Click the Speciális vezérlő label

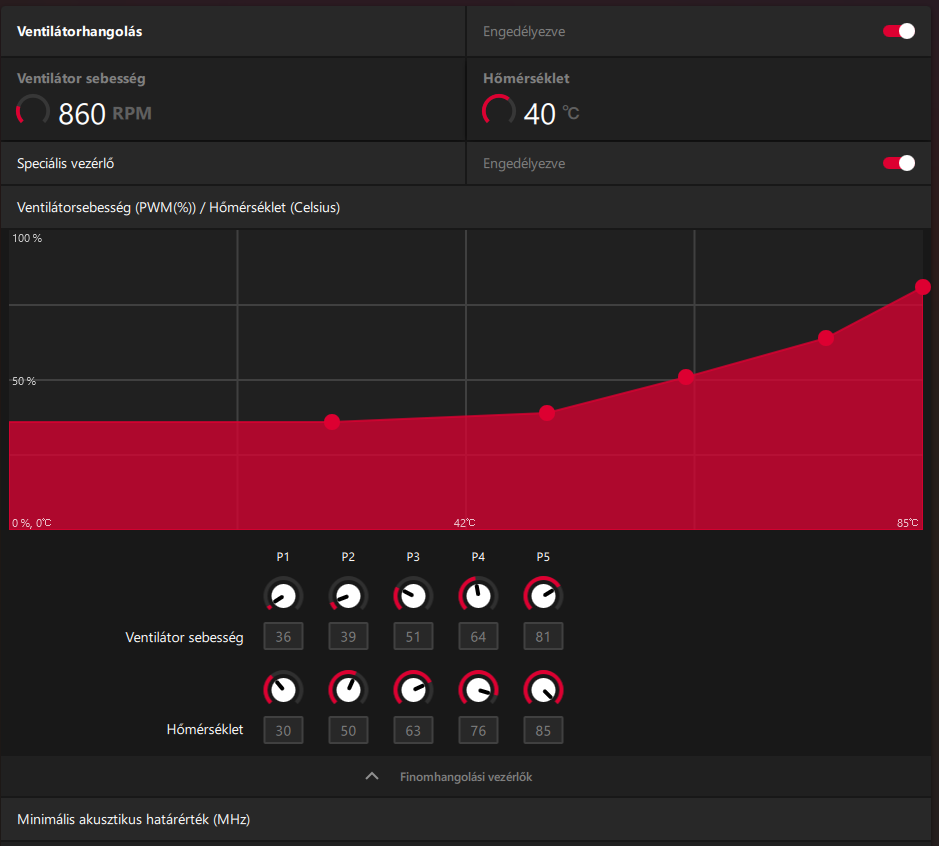point(65,163)
